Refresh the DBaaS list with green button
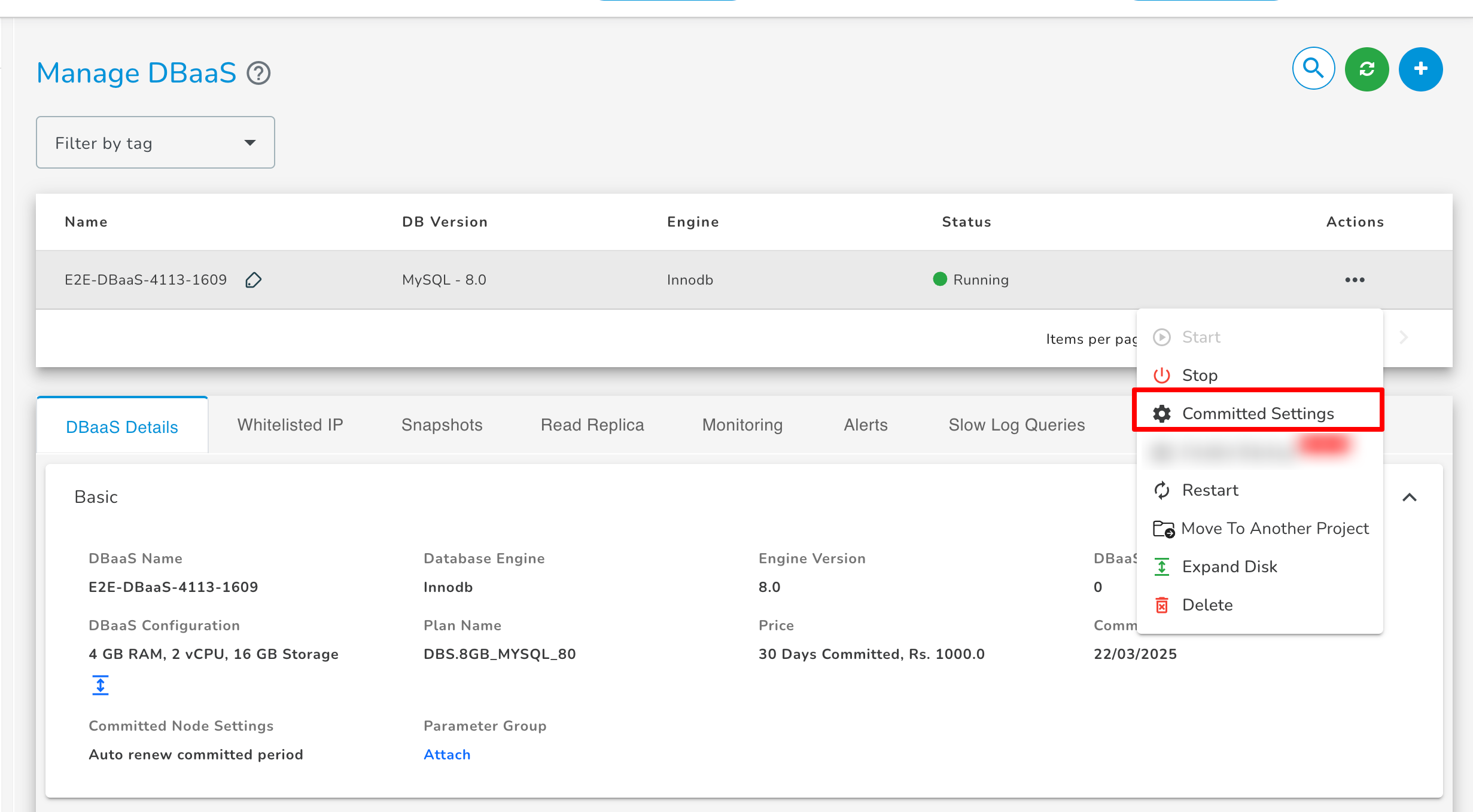Screen dimensions: 1473x812 pos(1367,69)
